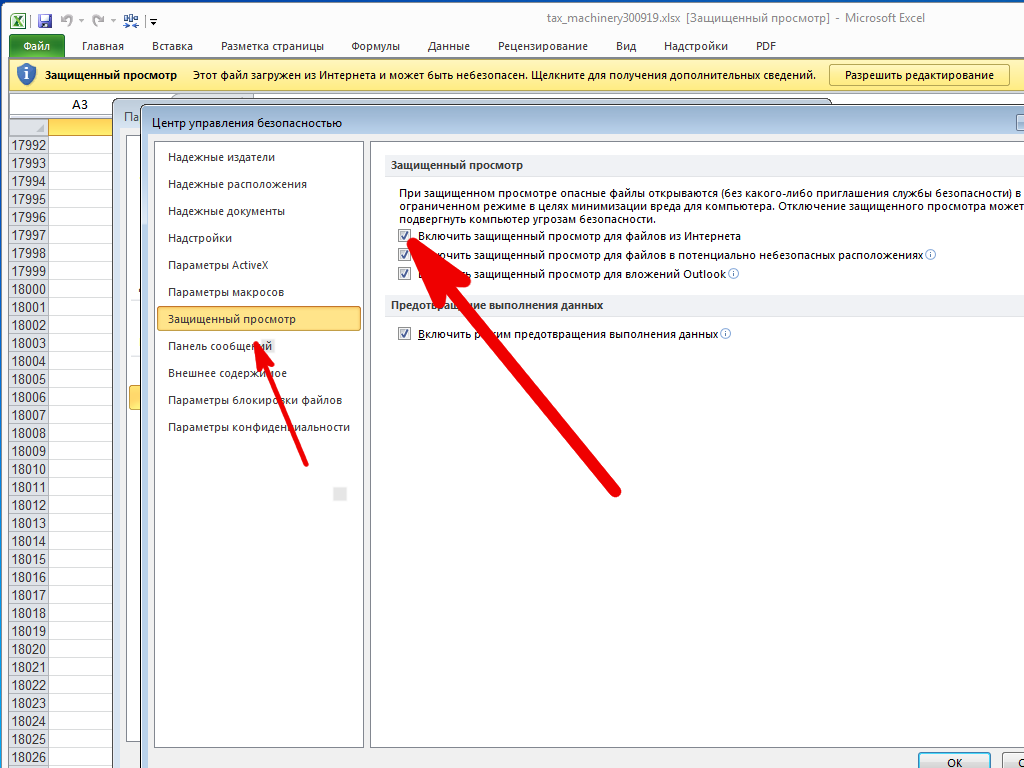
Task: Select Внешнее содержимое category
Action: pyautogui.click(x=259, y=373)
